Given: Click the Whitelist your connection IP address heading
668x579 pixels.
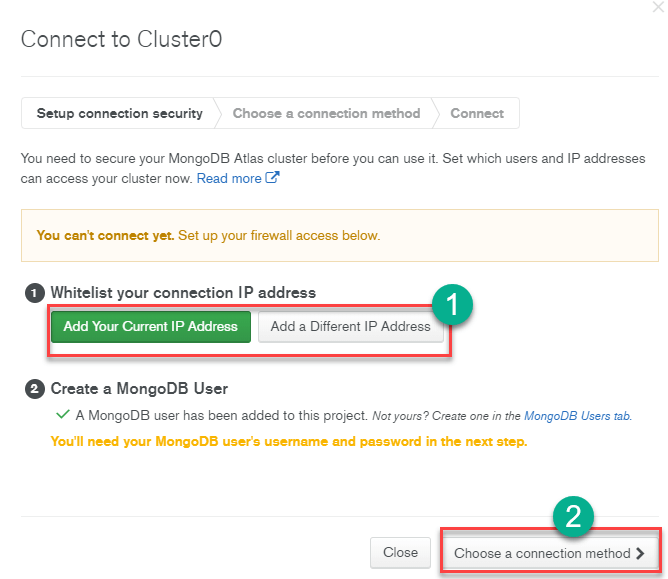Looking at the screenshot, I should coord(183,293).
